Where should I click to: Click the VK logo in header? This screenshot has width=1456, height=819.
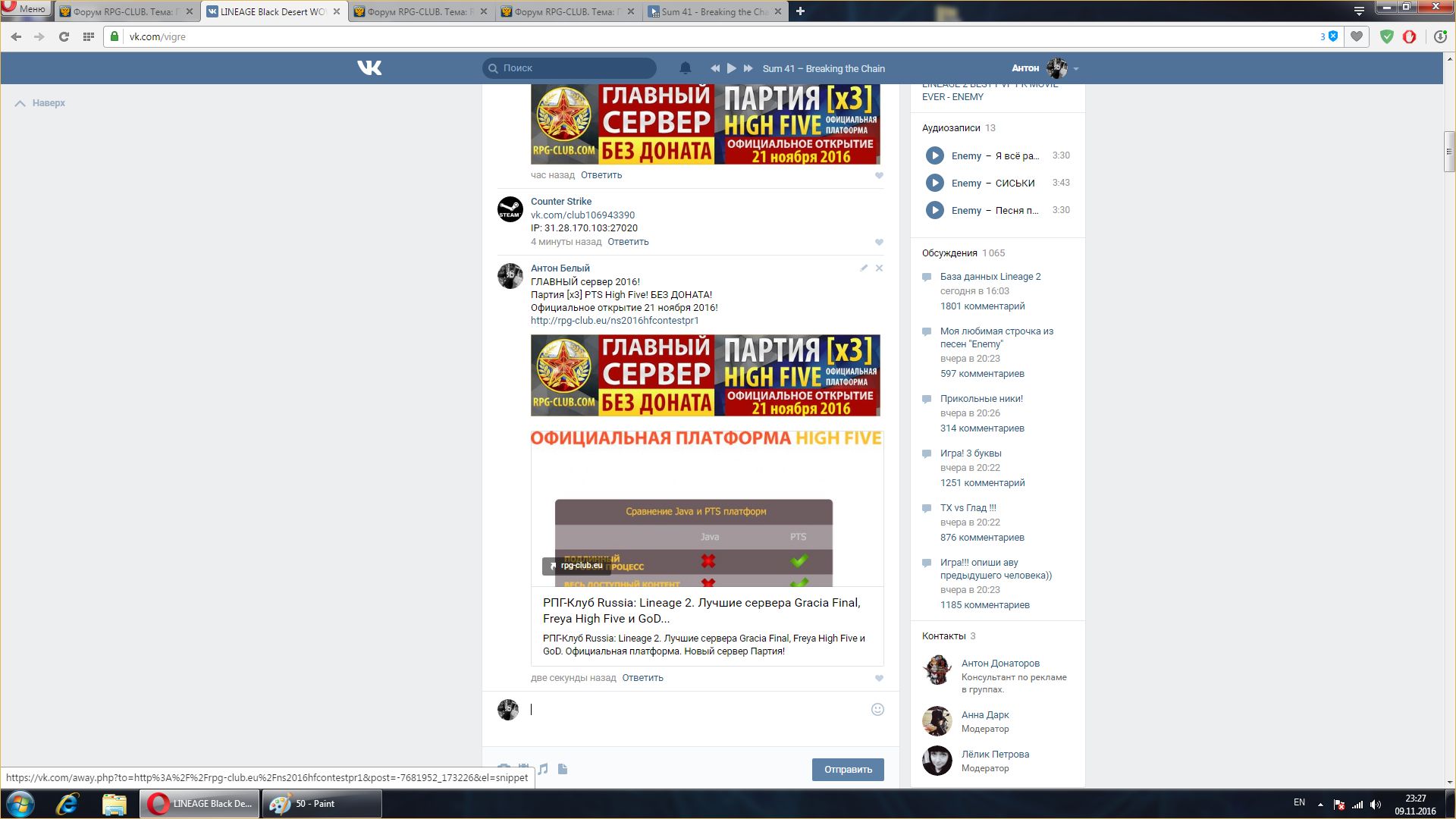(x=369, y=68)
